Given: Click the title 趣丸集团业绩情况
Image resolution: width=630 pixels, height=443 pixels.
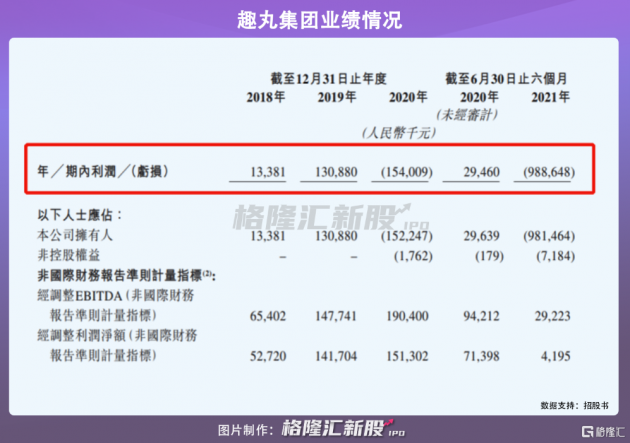Looking at the screenshot, I should 319,20.
